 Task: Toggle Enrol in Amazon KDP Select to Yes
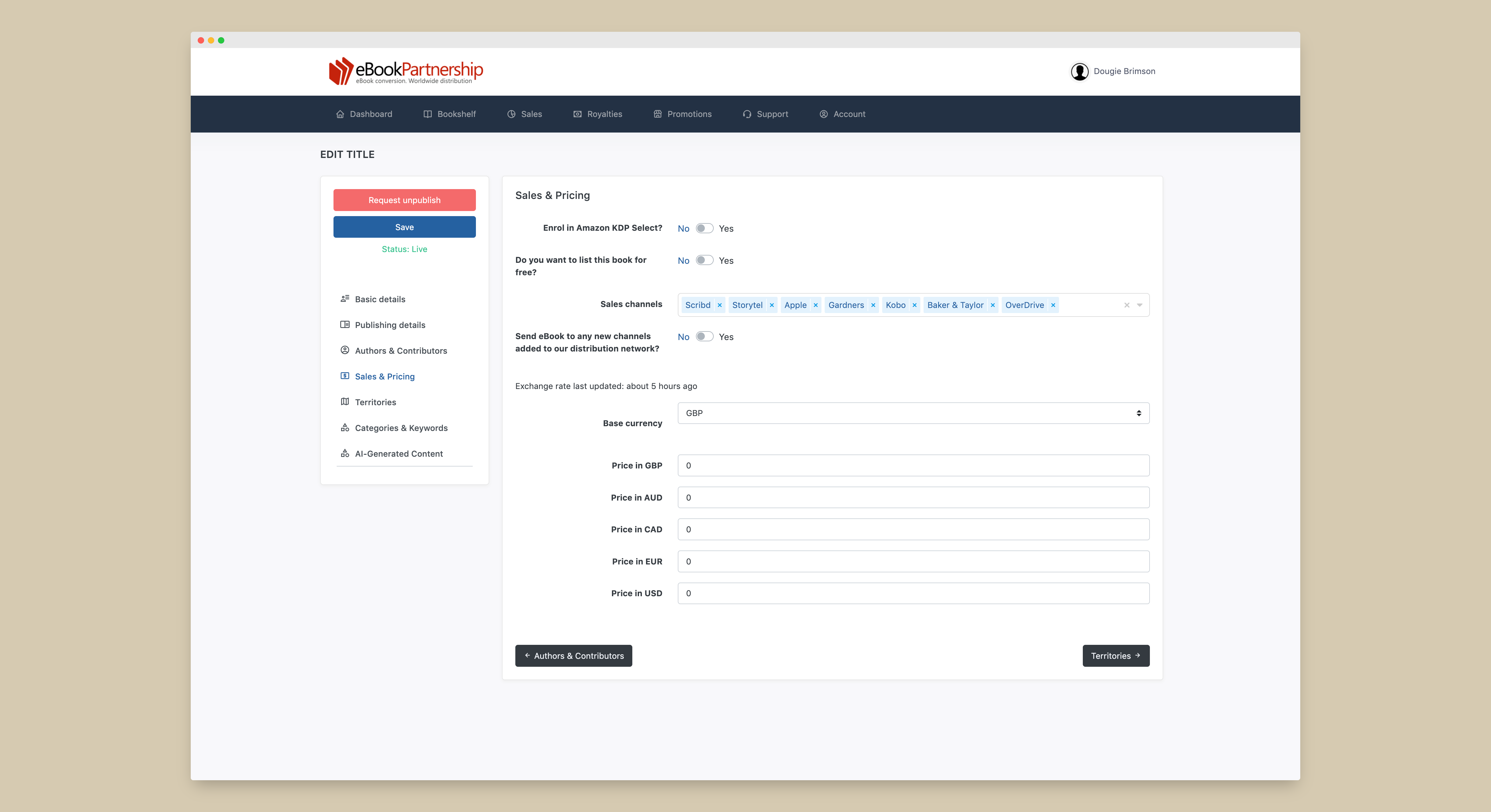705,228
